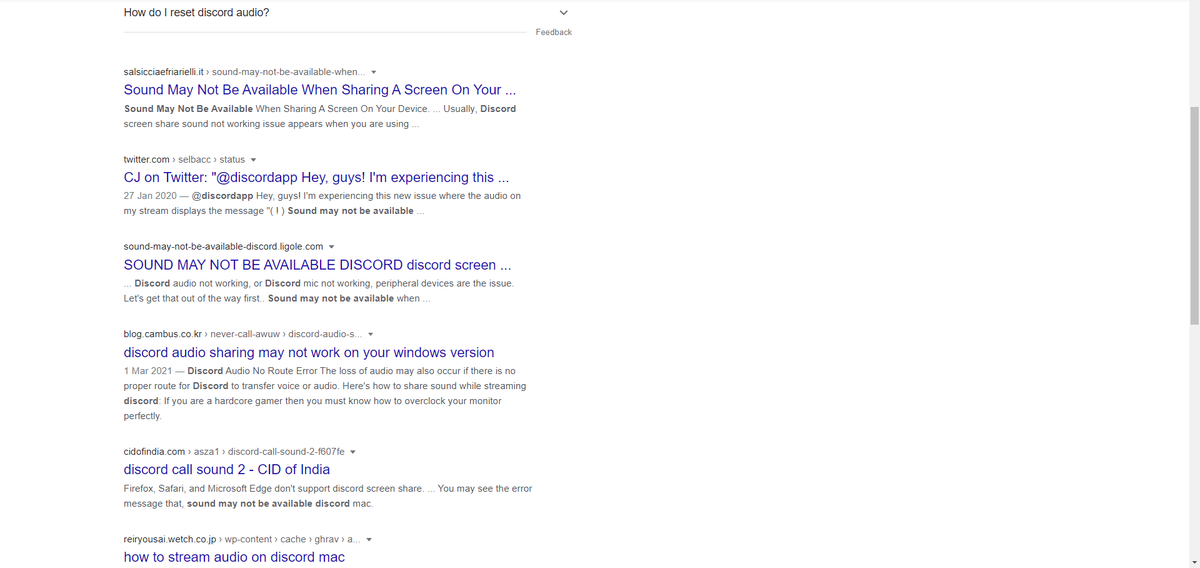Click the 'Sound May Not Be Available When Sharing' snippet
The height and width of the screenshot is (568, 1200).
click(x=320, y=116)
